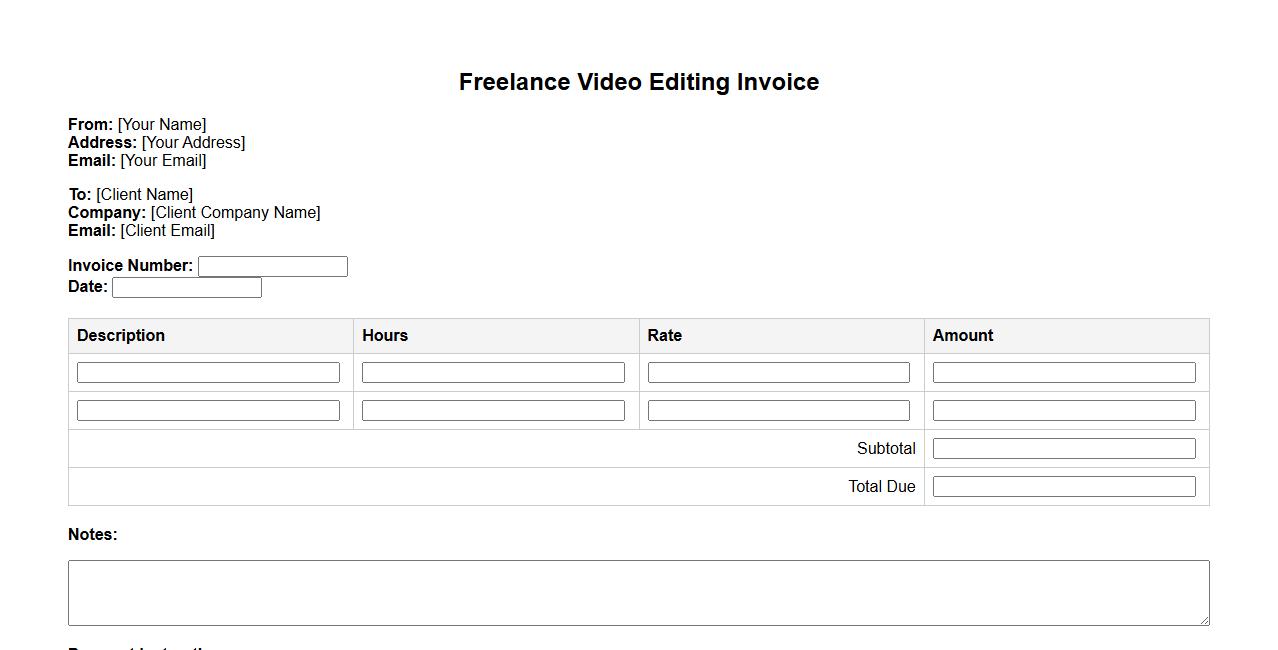Select the Rate column header

tap(664, 336)
